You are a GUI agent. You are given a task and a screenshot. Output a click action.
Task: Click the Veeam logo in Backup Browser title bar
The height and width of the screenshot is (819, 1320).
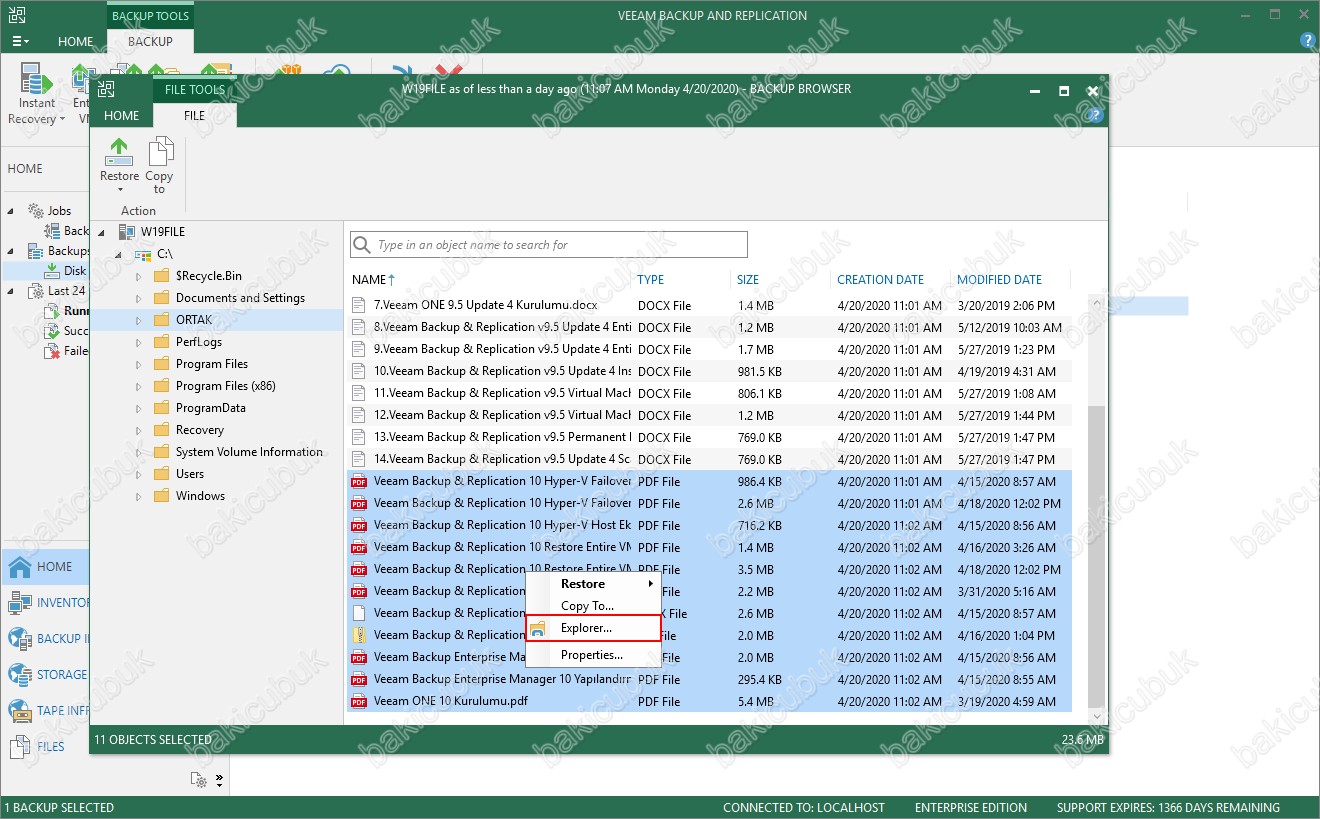click(x=105, y=90)
